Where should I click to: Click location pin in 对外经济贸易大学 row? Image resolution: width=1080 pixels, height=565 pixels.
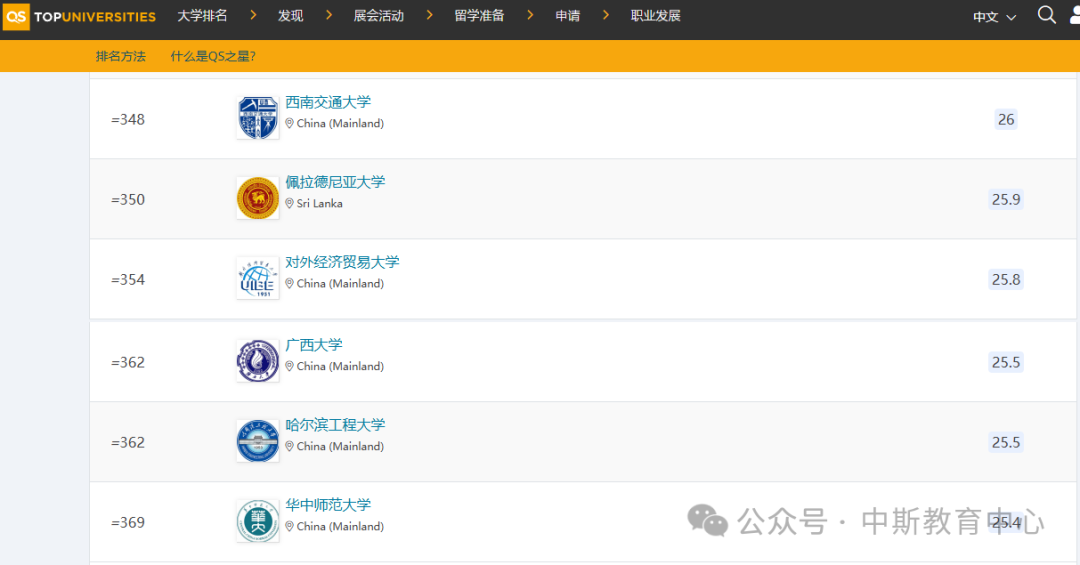point(289,283)
